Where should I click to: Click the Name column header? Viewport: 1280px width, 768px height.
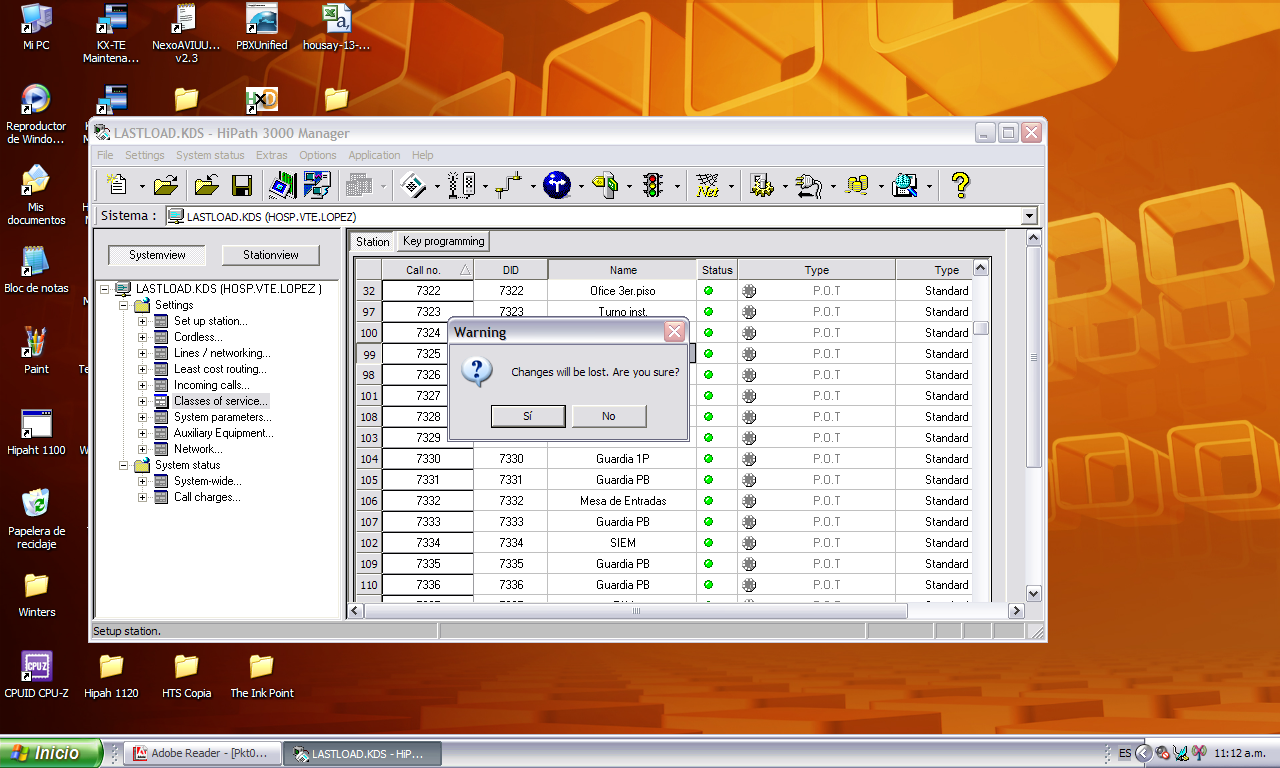[x=623, y=270]
